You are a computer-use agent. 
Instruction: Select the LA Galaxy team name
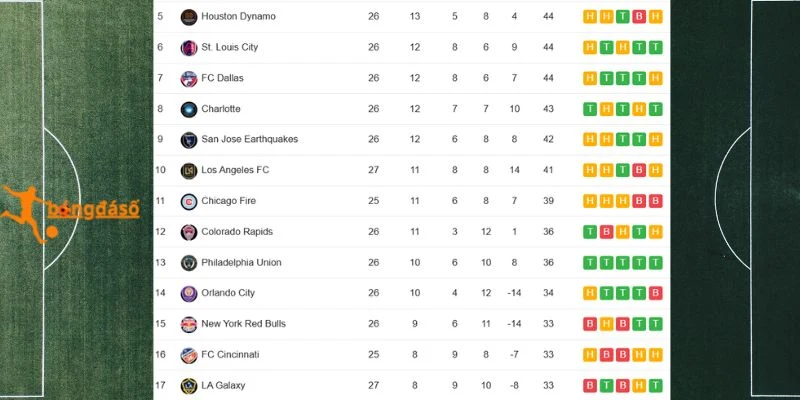coord(223,385)
